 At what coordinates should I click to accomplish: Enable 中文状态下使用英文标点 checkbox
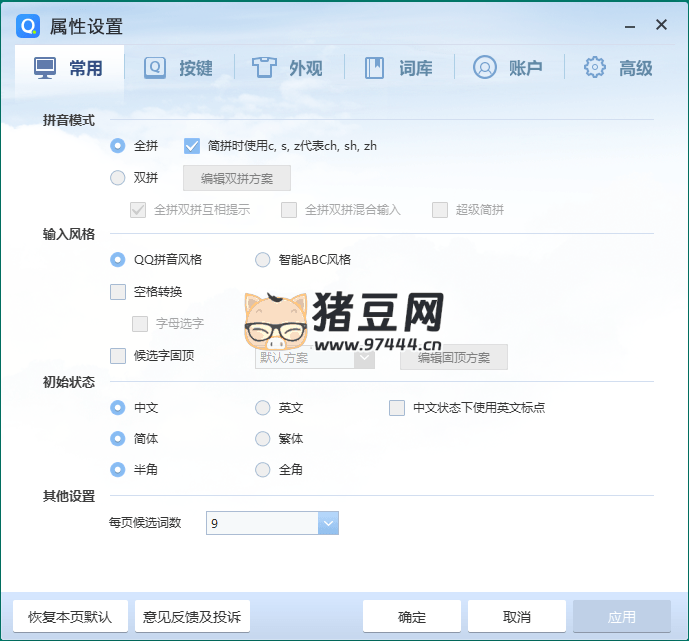(397, 408)
